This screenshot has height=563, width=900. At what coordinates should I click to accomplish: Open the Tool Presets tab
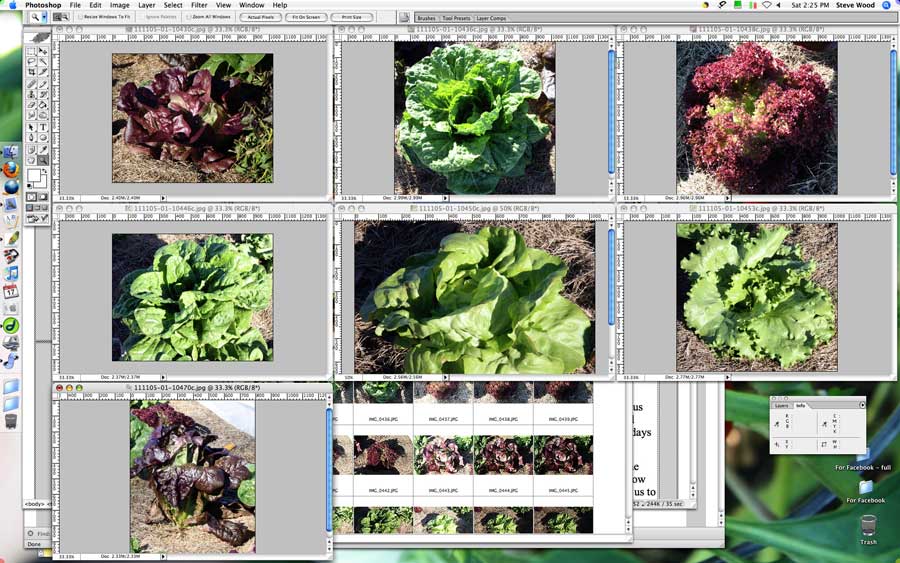456,18
